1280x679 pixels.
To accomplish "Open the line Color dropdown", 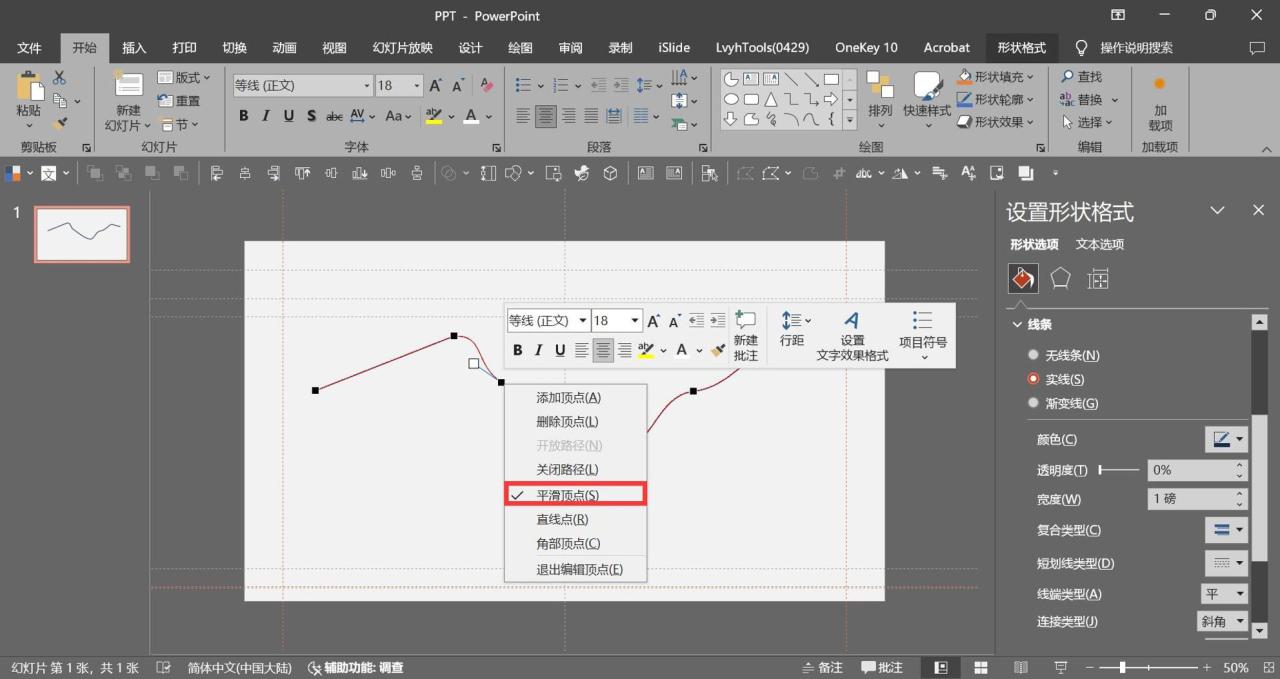I will click(1226, 439).
